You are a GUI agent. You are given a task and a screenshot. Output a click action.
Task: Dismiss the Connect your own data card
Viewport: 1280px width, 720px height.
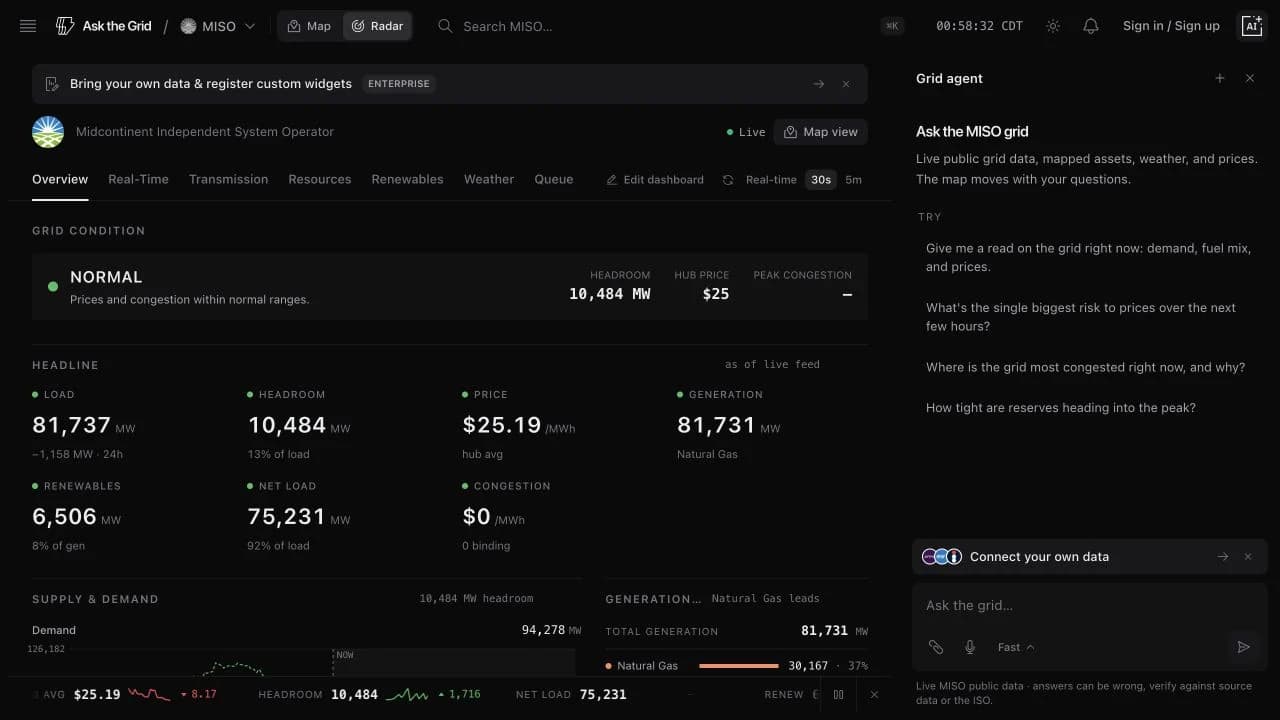[x=1248, y=557]
